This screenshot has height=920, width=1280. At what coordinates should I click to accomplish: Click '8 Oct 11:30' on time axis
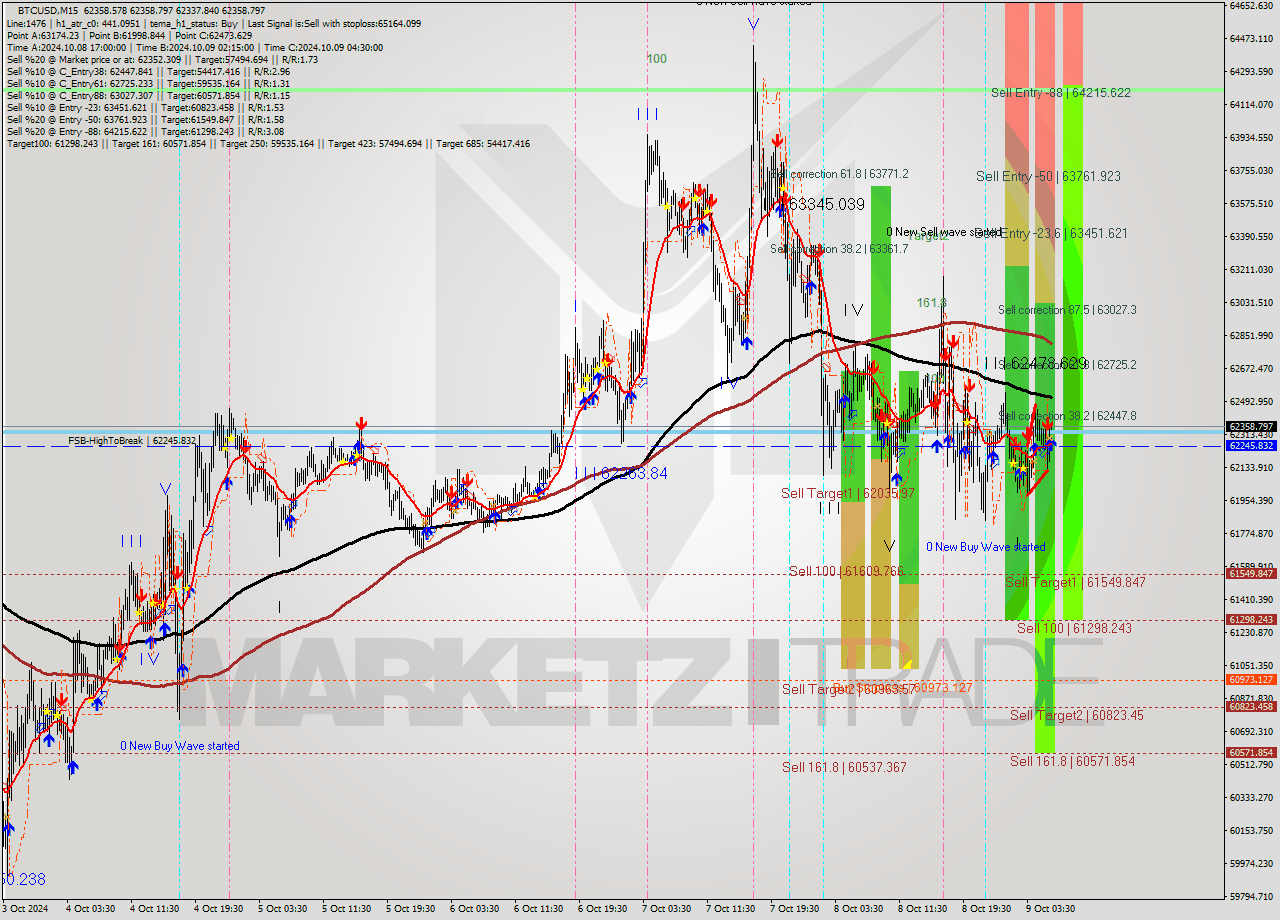pos(922,909)
